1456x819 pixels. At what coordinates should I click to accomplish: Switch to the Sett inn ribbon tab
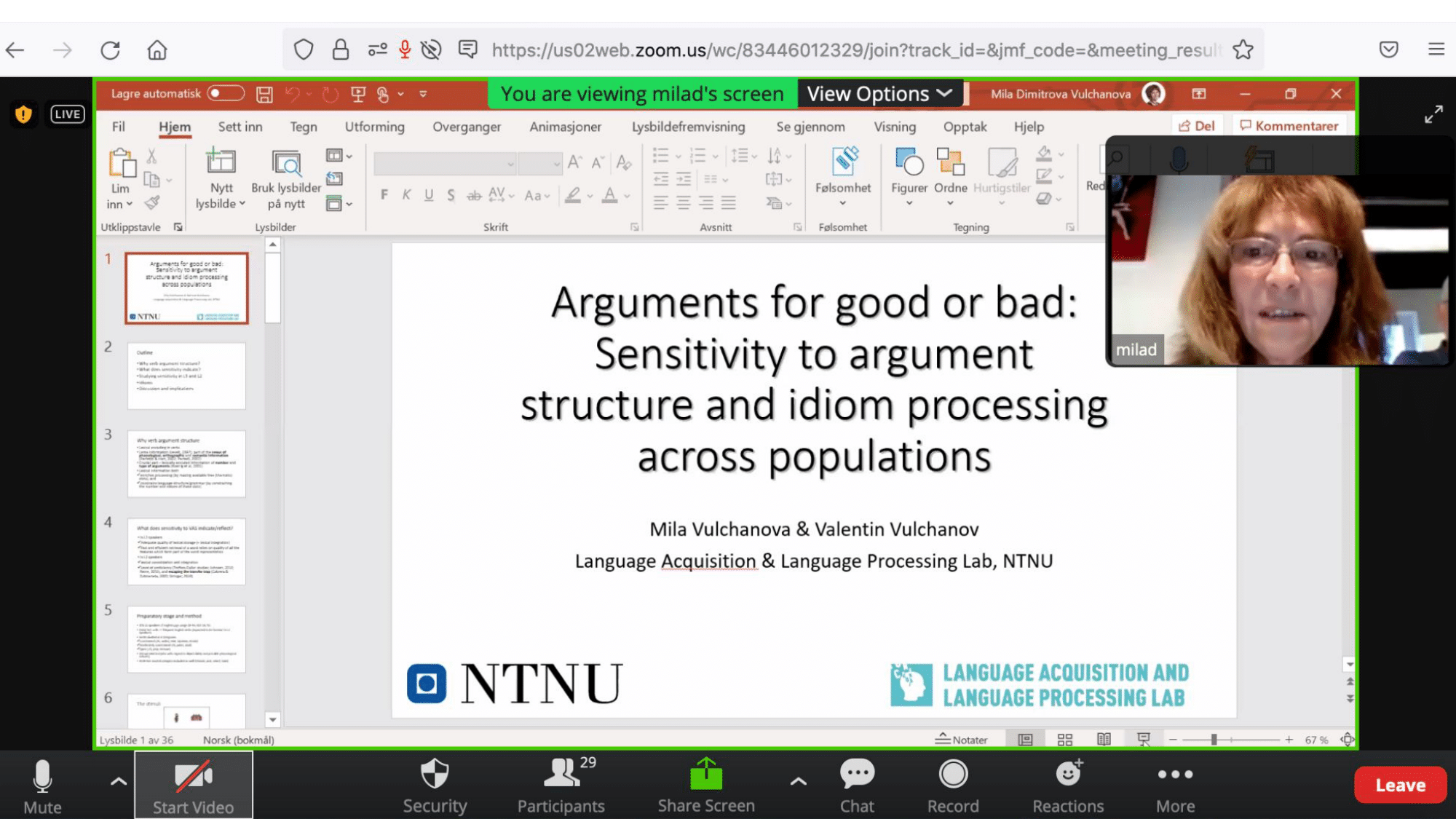point(240,127)
